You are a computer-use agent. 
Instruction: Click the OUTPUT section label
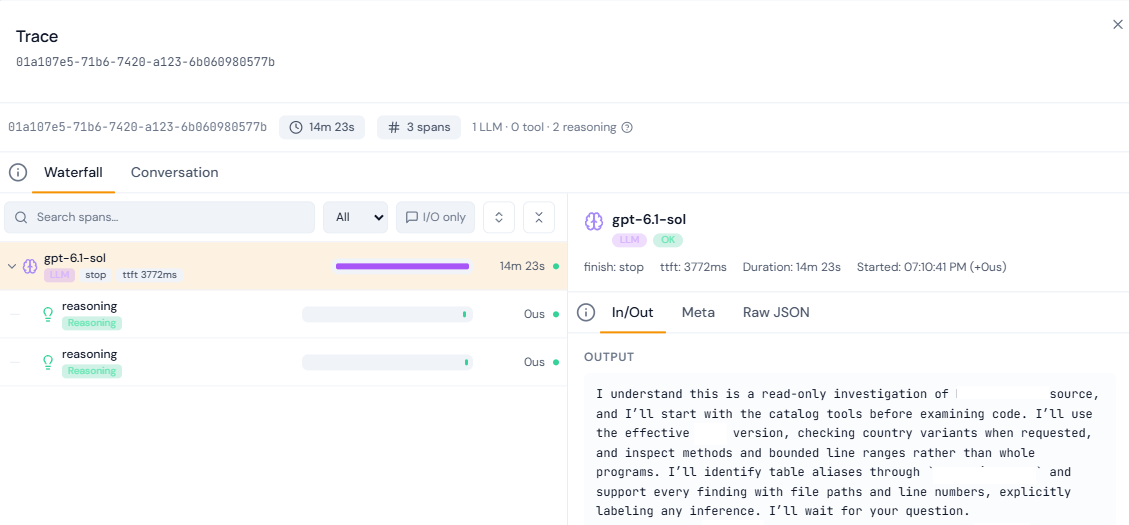pos(609,357)
